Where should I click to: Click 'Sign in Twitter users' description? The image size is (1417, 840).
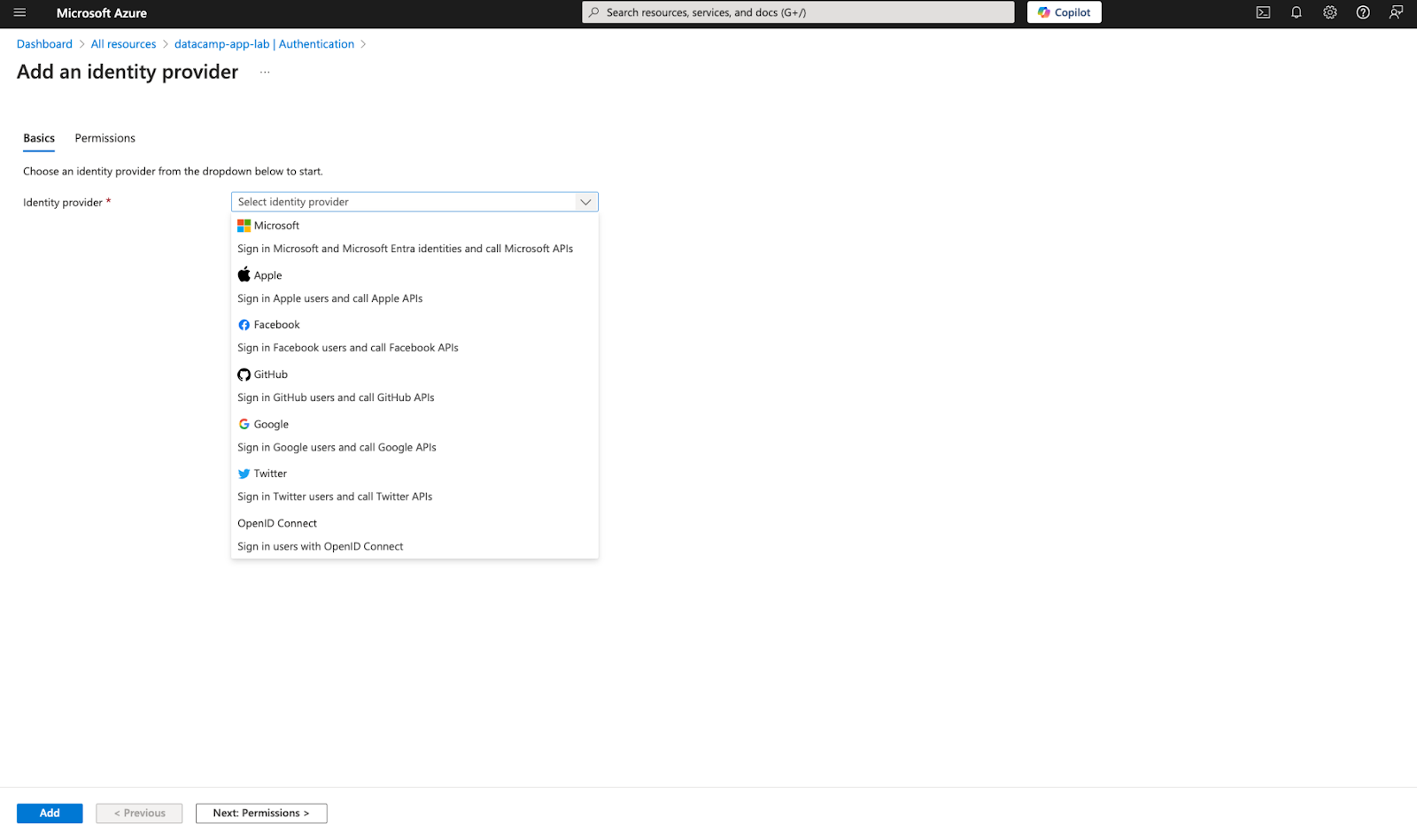tap(335, 497)
